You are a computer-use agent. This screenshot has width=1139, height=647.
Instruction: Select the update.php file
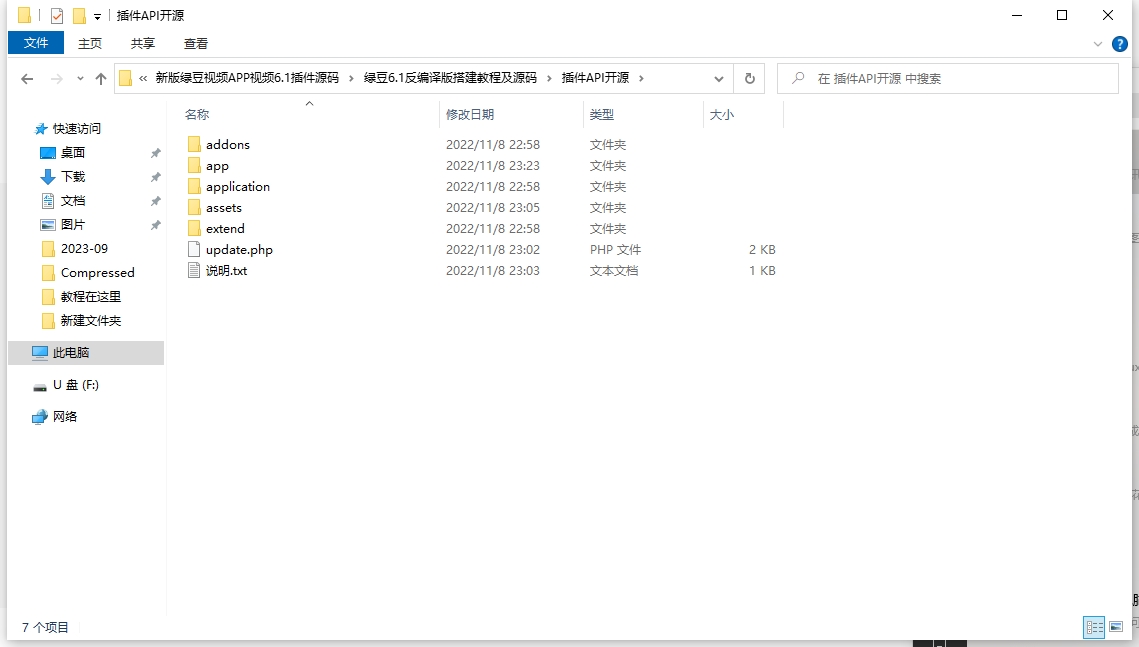coord(239,250)
